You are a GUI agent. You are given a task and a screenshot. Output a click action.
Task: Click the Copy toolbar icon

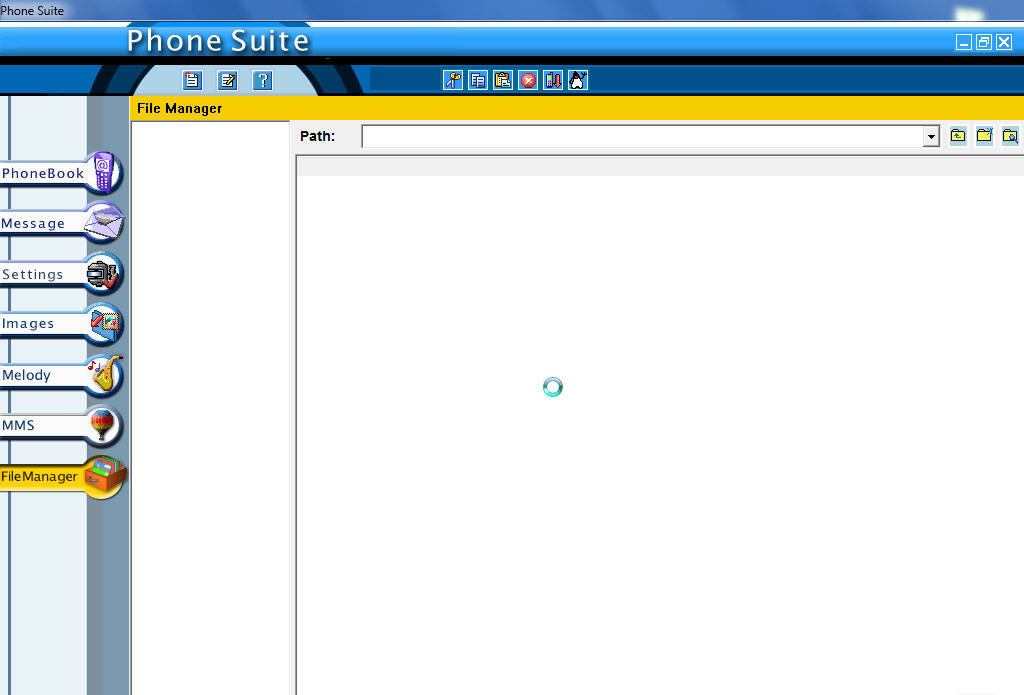[x=478, y=81]
